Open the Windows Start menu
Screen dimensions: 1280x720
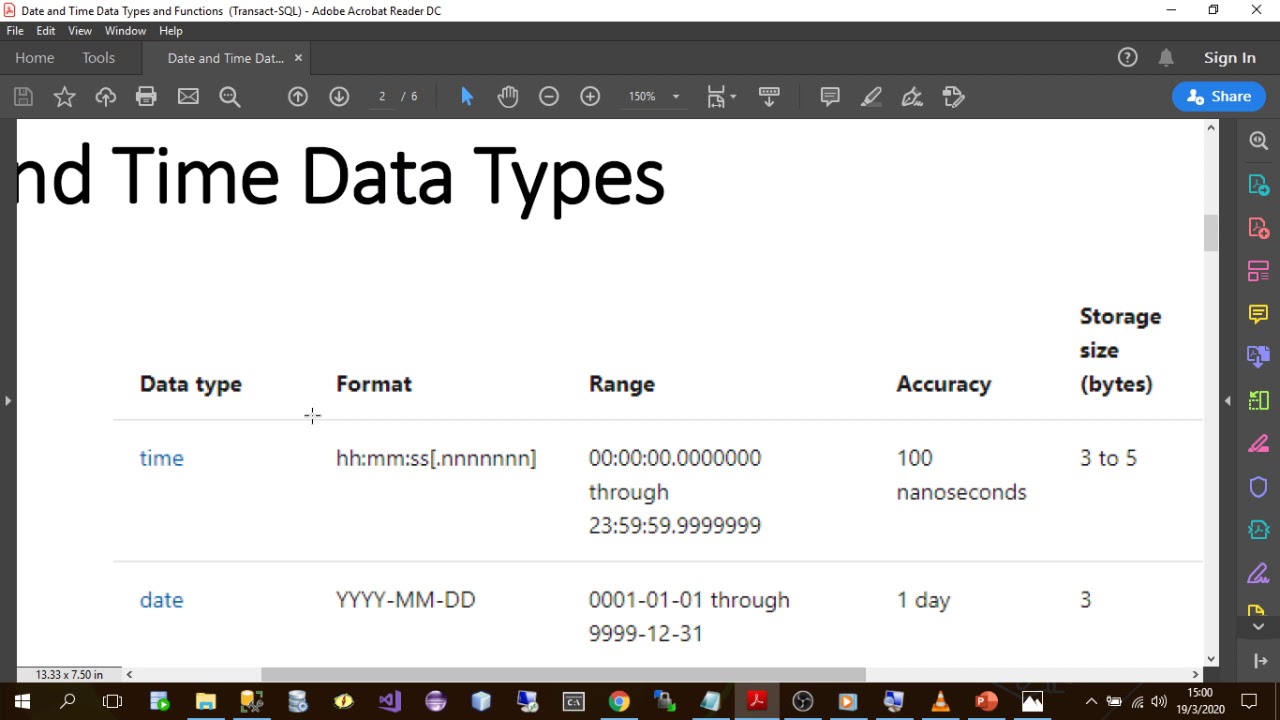click(22, 701)
